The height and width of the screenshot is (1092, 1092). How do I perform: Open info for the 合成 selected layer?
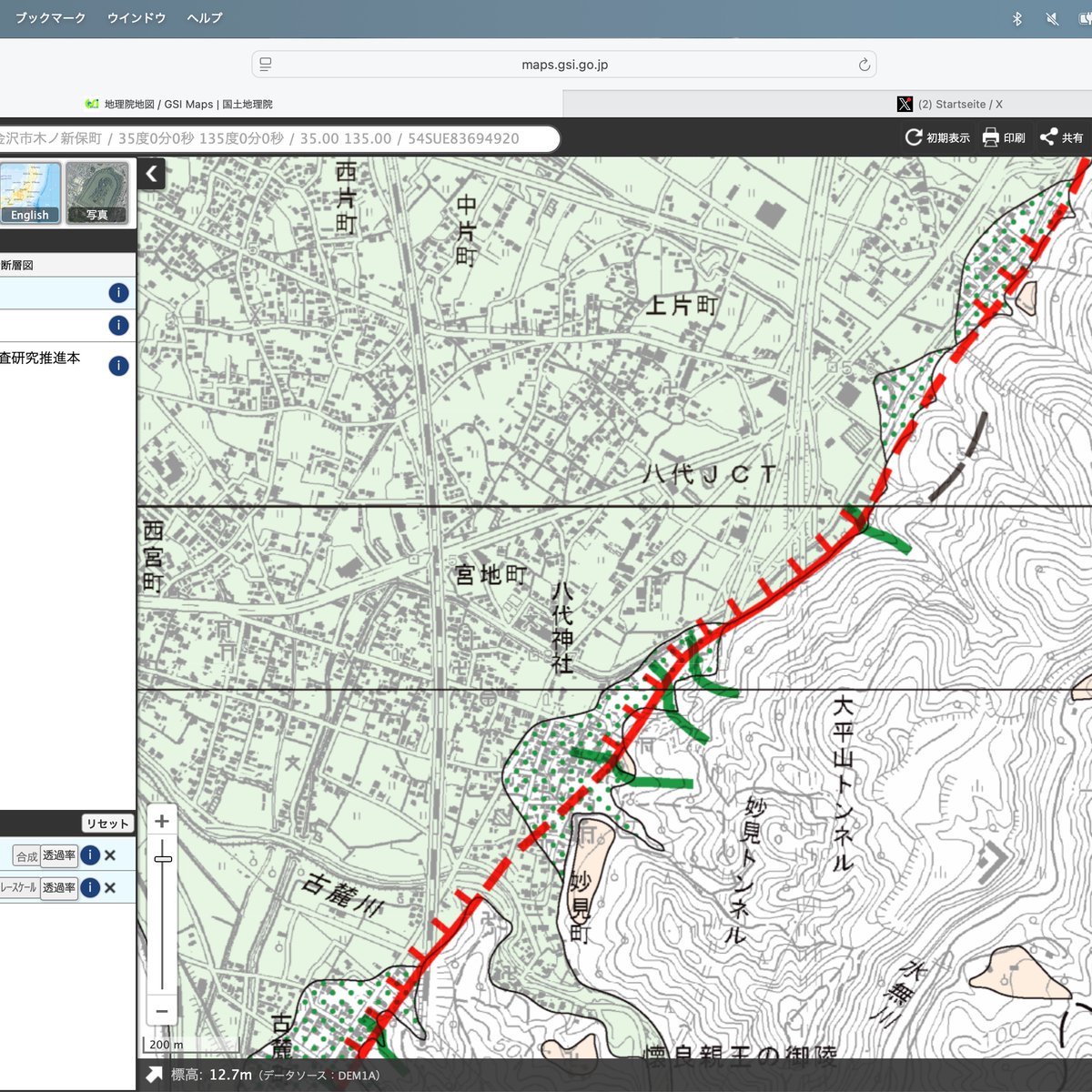(90, 855)
